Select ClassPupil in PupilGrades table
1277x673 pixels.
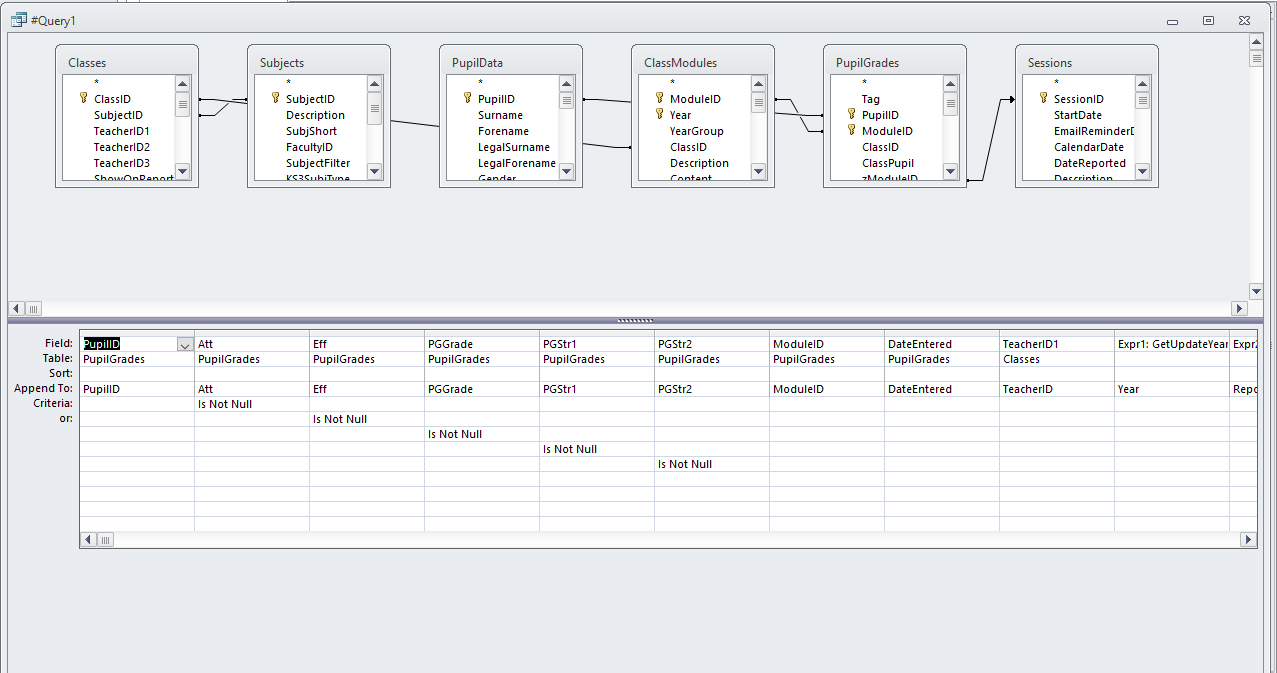tap(888, 163)
